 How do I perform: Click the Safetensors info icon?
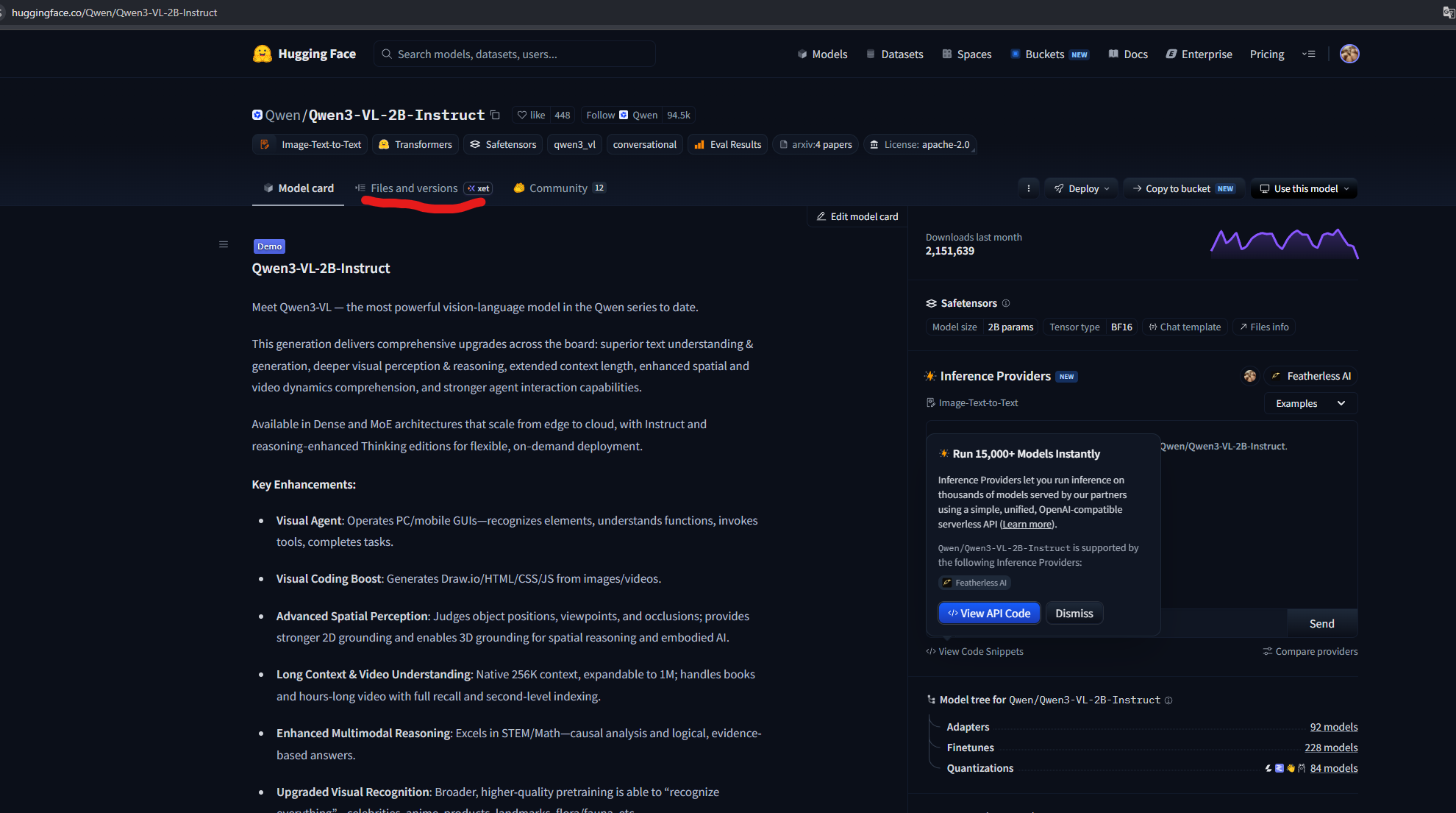(x=1006, y=303)
